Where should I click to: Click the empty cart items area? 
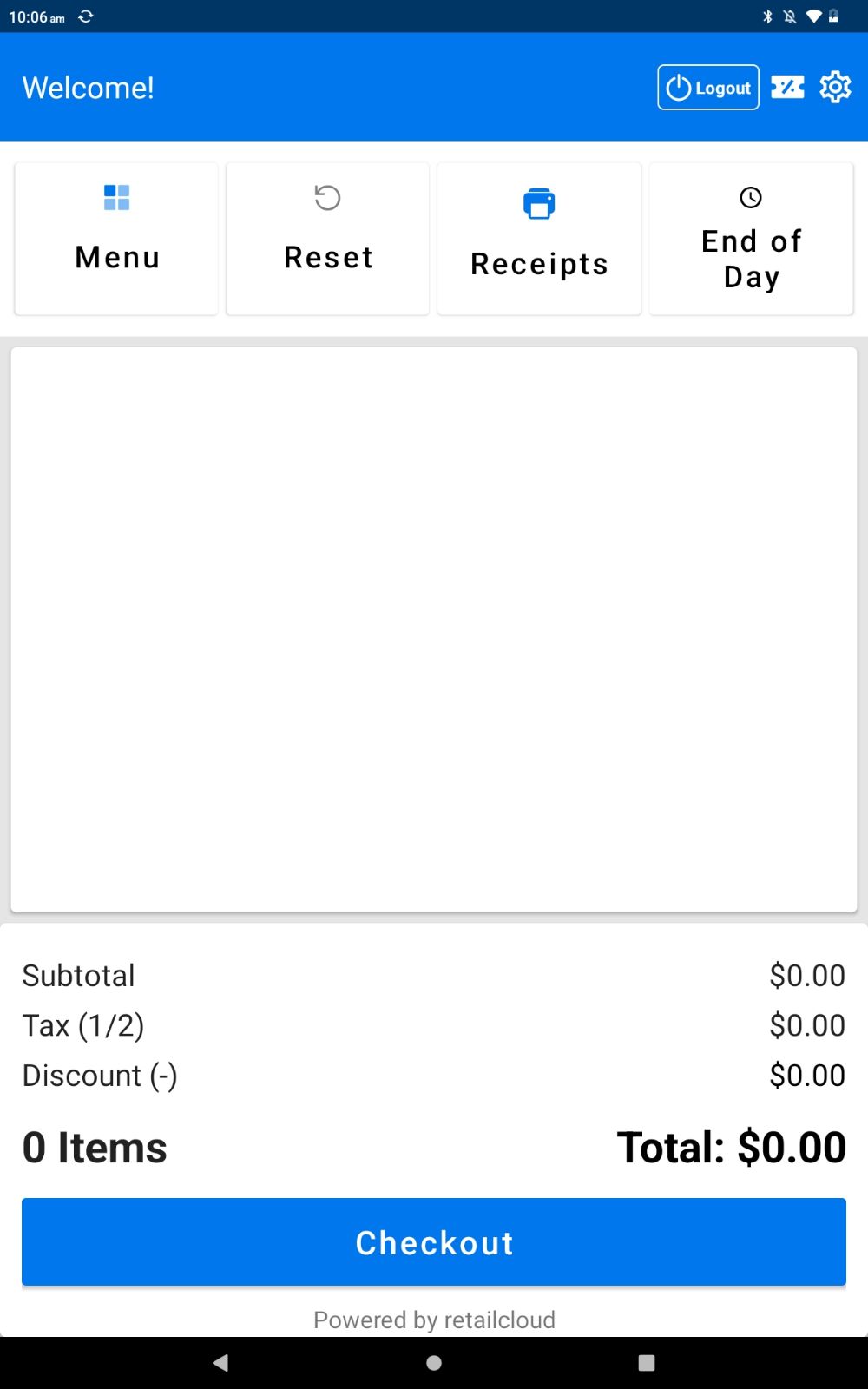pyautogui.click(x=434, y=629)
